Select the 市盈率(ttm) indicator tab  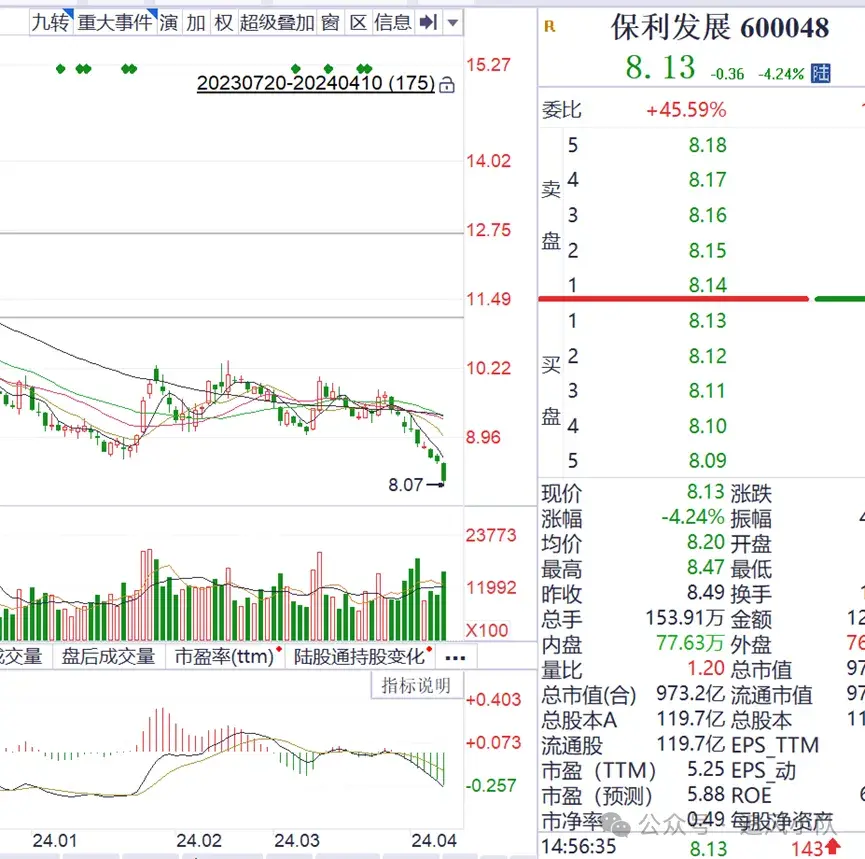click(x=225, y=657)
